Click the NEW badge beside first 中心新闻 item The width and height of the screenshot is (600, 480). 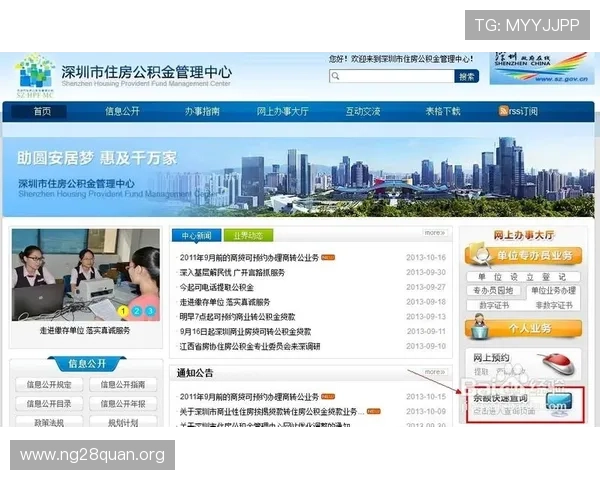pyautogui.click(x=328, y=258)
